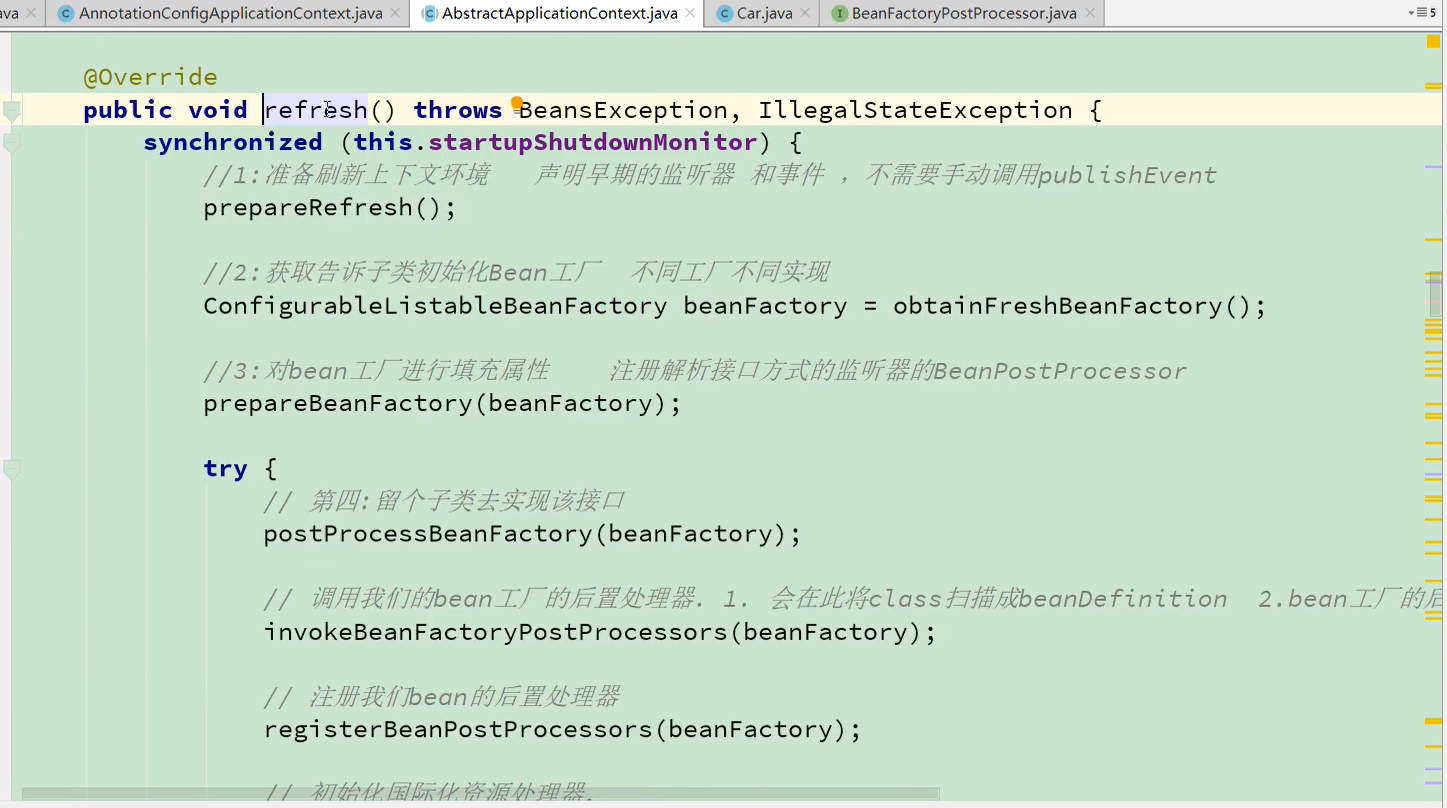This screenshot has height=808, width=1447.
Task: Click the try keyword
Action: (x=225, y=469)
